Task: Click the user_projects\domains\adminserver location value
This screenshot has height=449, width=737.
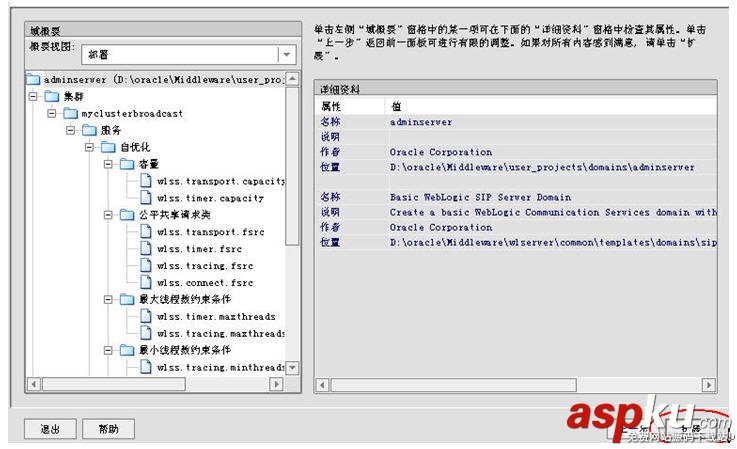Action: click(x=542, y=167)
